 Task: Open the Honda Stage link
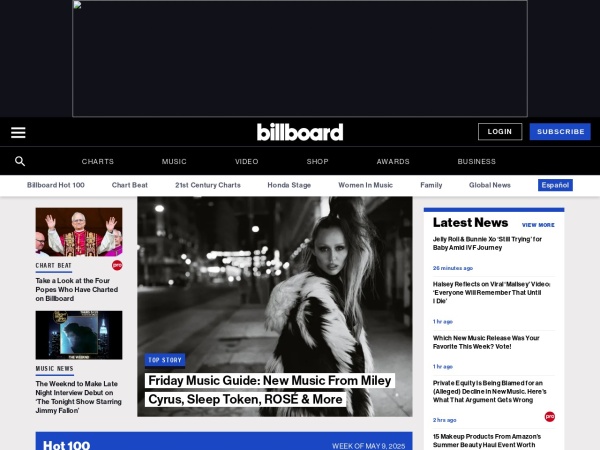tap(289, 185)
